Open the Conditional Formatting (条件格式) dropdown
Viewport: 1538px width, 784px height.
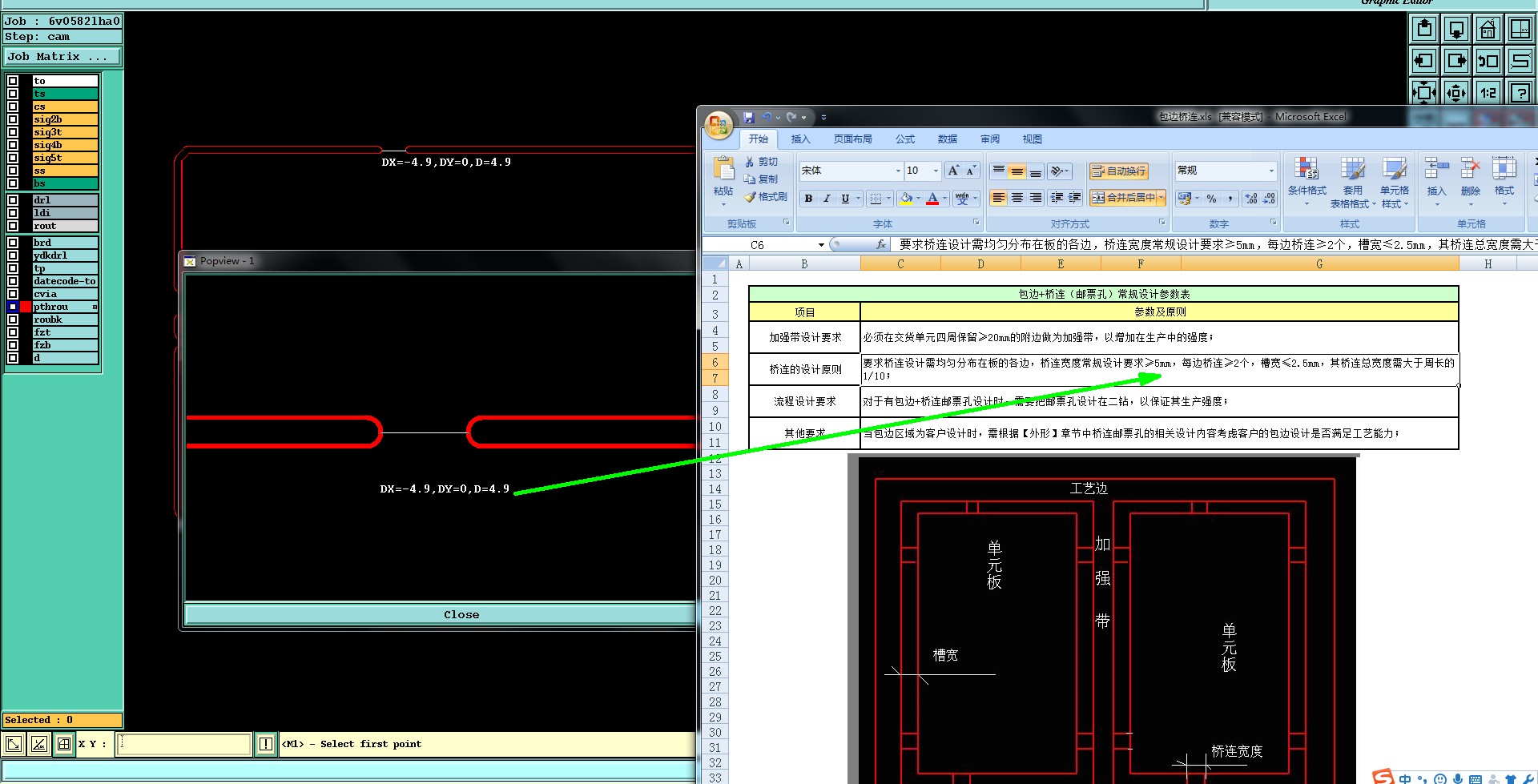click(x=1306, y=183)
